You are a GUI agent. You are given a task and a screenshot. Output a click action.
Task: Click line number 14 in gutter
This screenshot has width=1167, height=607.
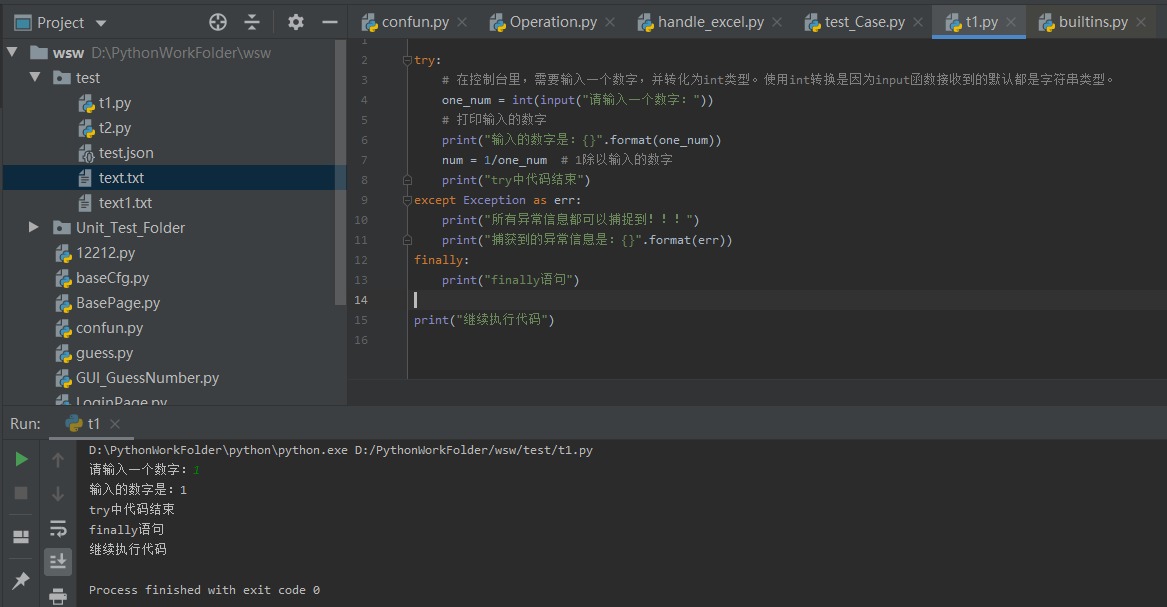[x=361, y=300]
